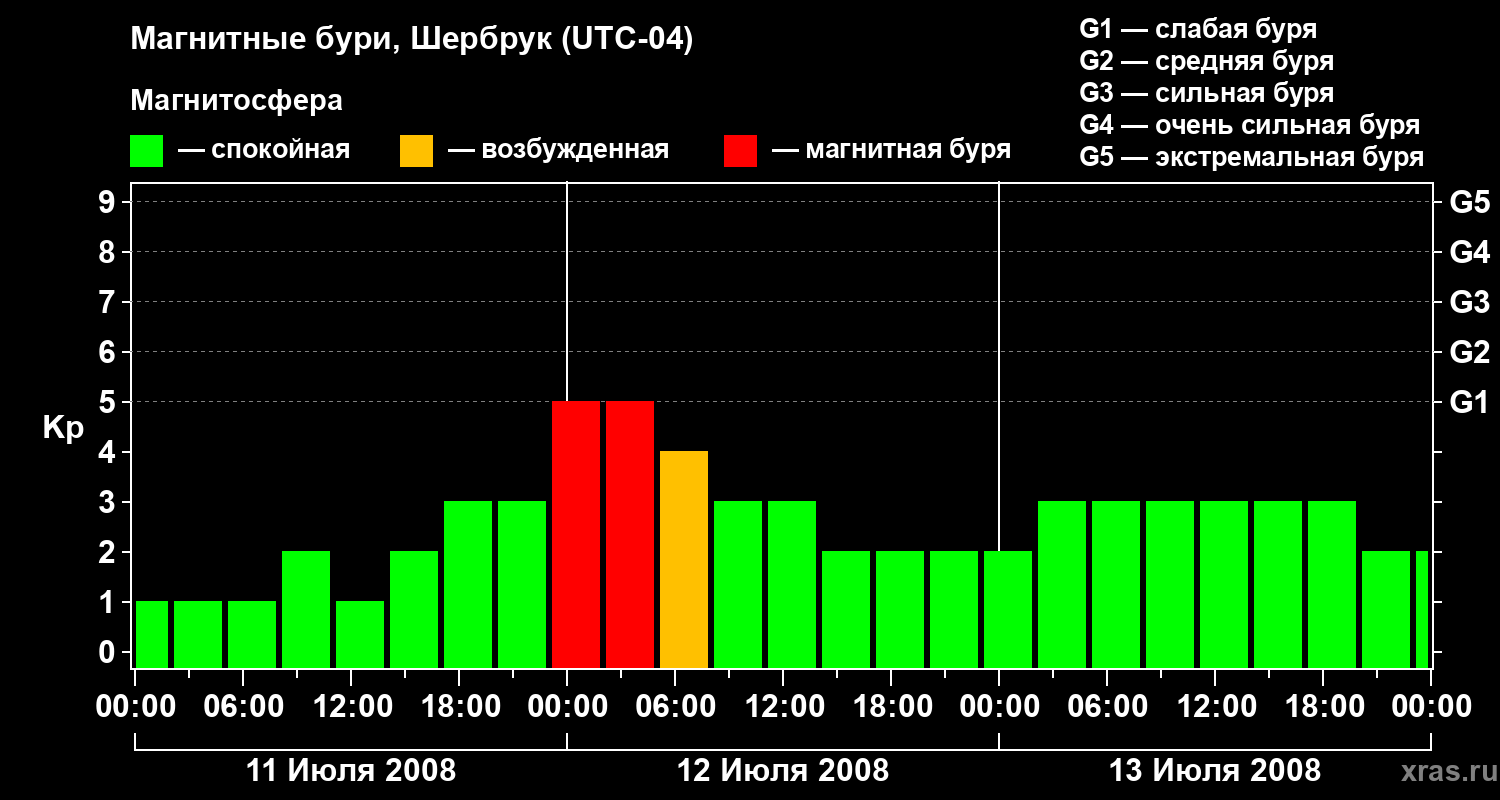Click the G3 storm level label on right axis

(x=1469, y=302)
